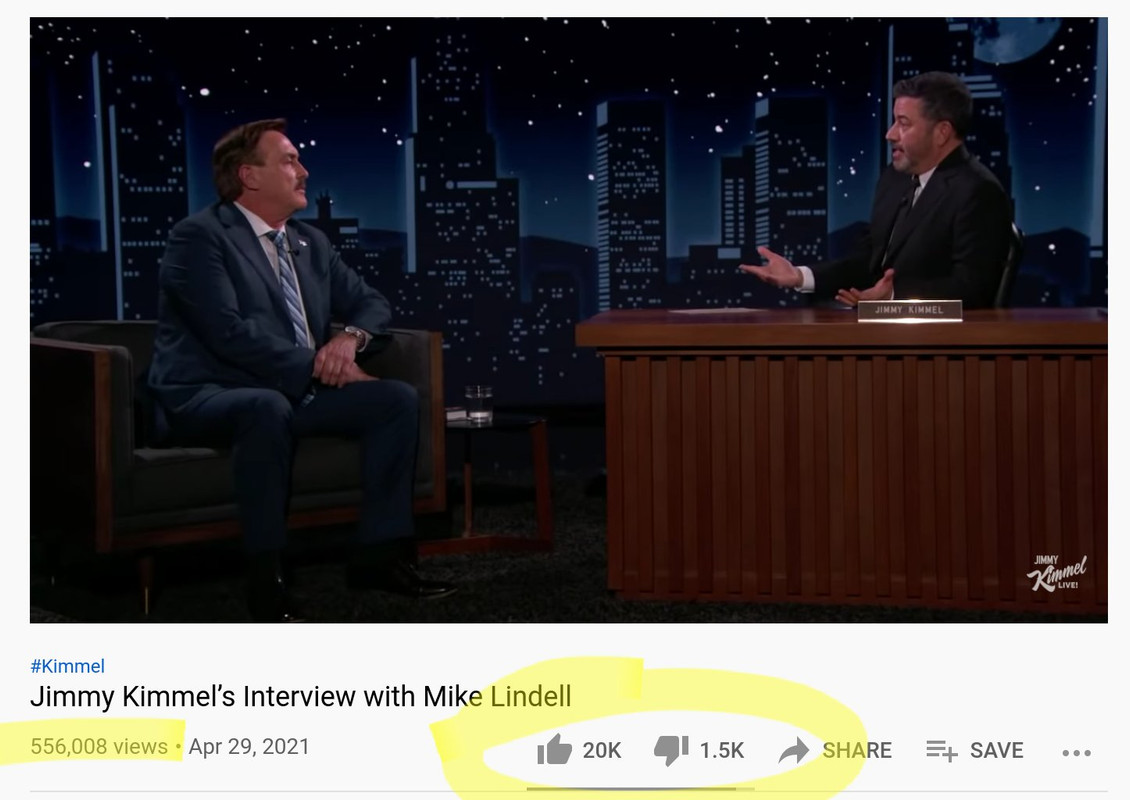The height and width of the screenshot is (800, 1130).
Task: Click the 20K like count
Action: (601, 750)
